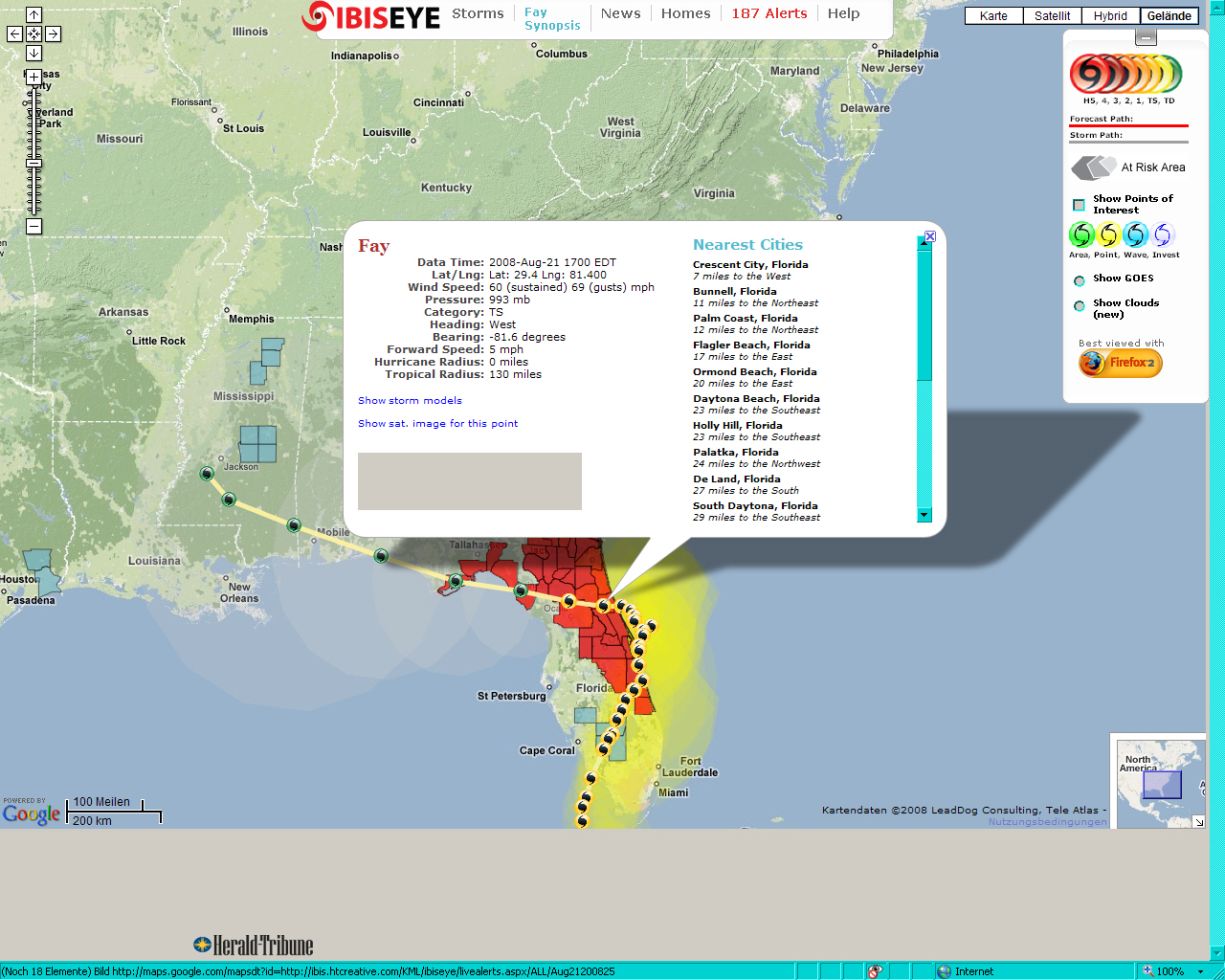Switch map to Hybrid view
The height and width of the screenshot is (980, 1225).
(x=1110, y=16)
